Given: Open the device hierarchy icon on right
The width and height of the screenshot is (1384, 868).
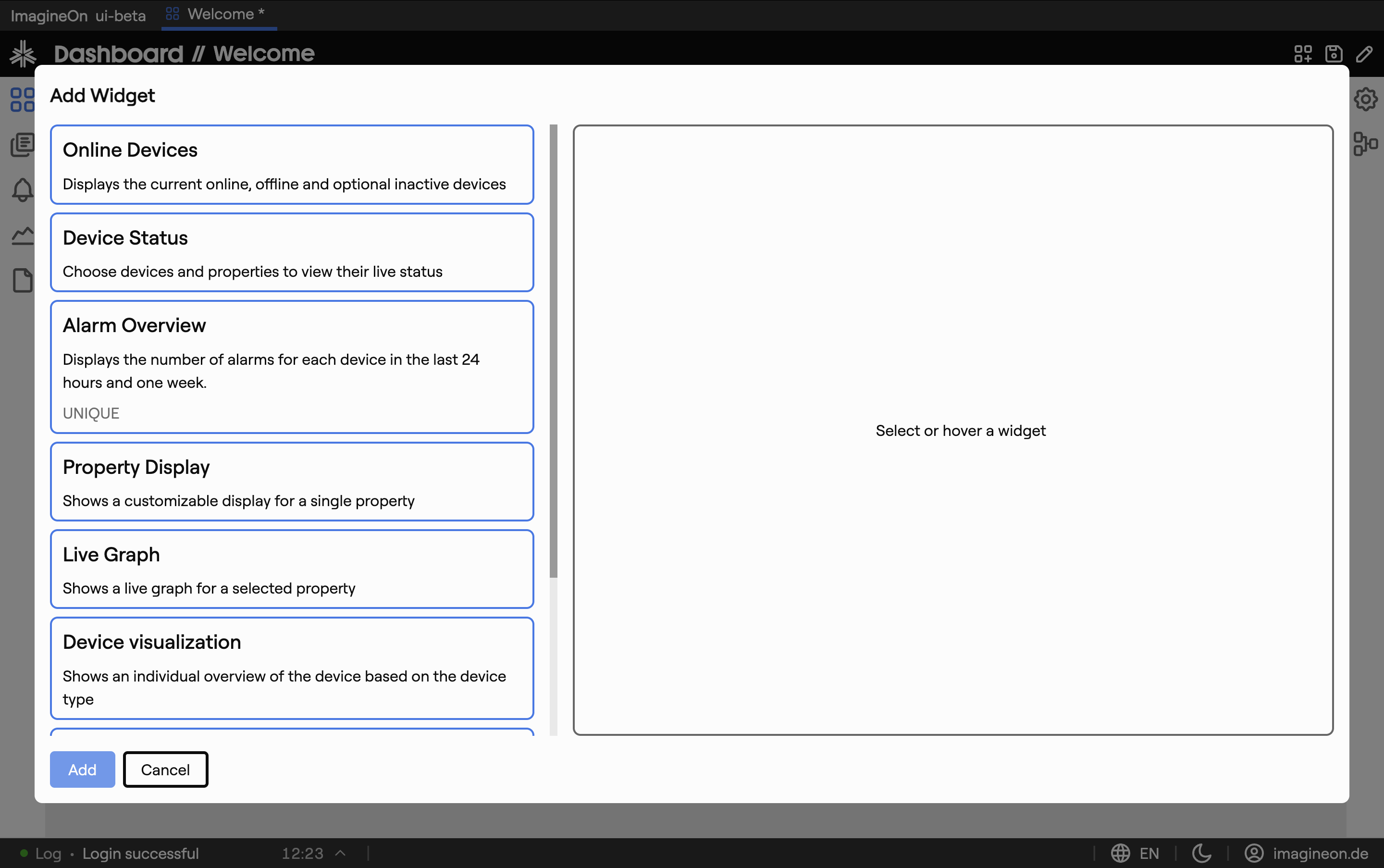Looking at the screenshot, I should [1366, 144].
